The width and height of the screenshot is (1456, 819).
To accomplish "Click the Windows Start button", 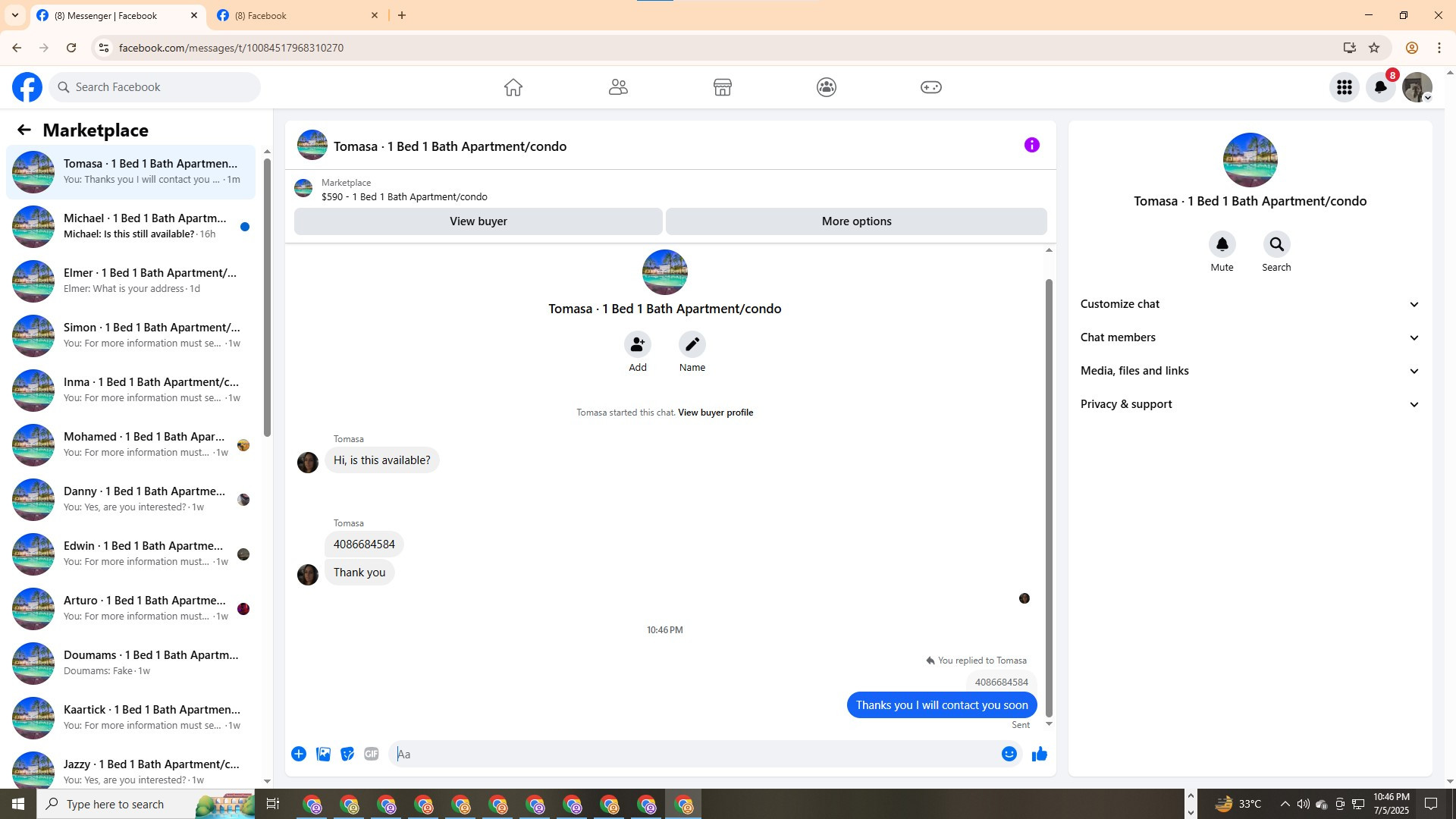I will pyautogui.click(x=18, y=804).
